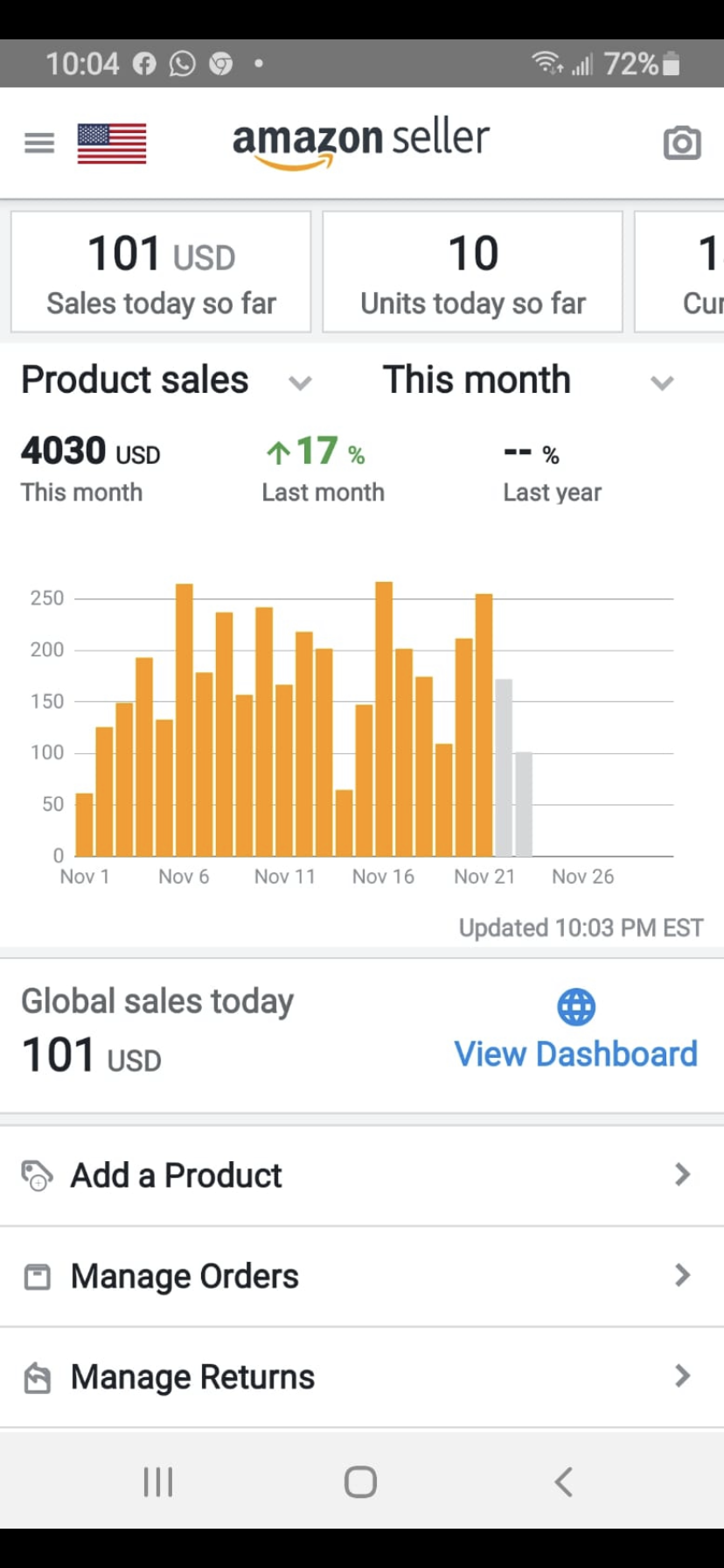
Task: Open the Manage Orders menu item
Action: [x=184, y=1277]
